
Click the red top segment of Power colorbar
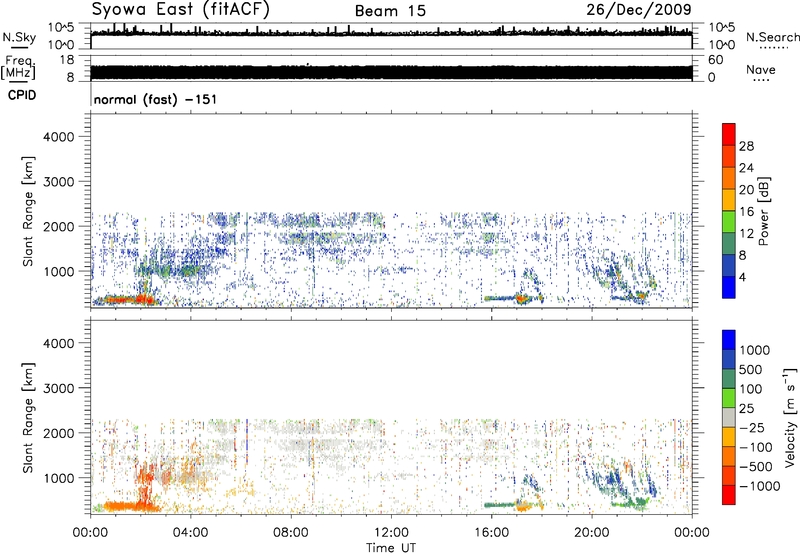coord(729,135)
